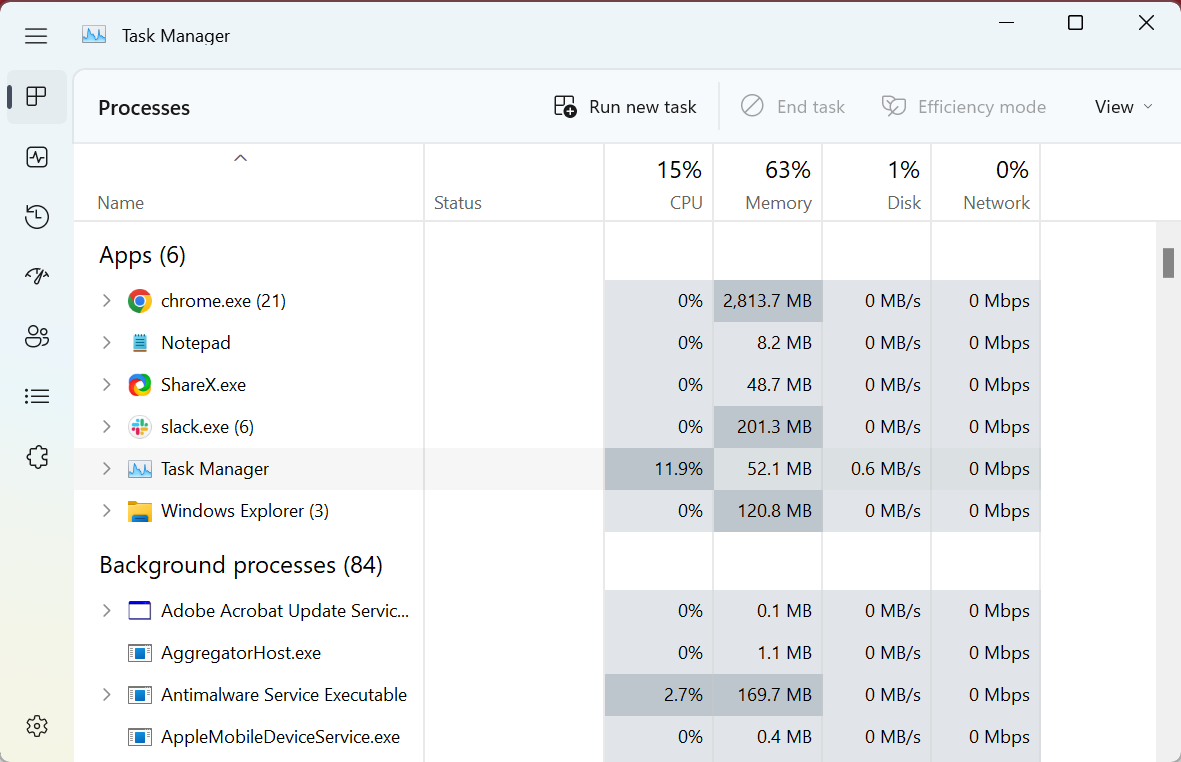Screen dimensions: 1181x762
Task: Open the Services sidebar tab
Action: point(36,456)
